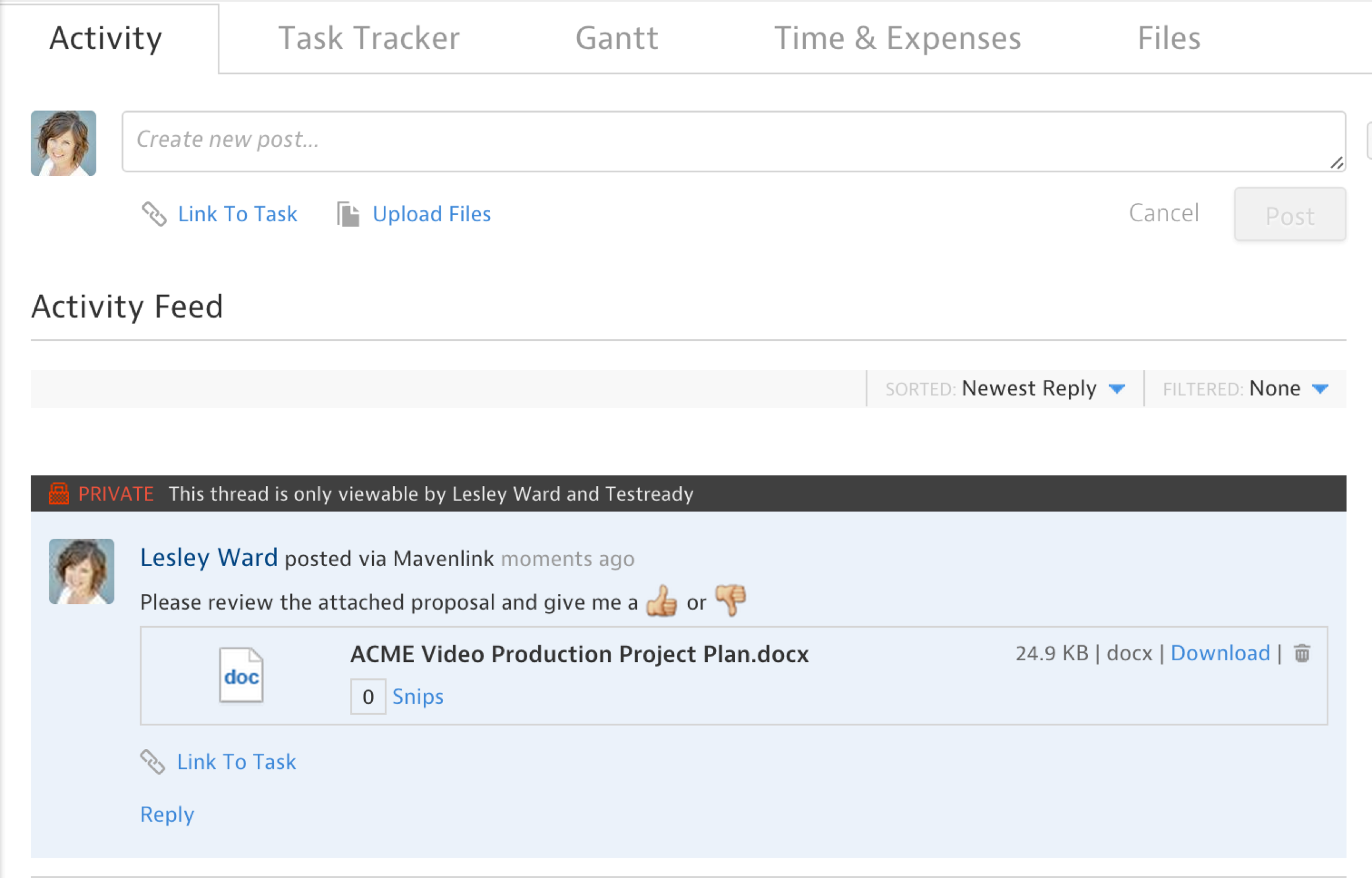
Task: Download the ACME Video Production docx
Action: pos(1220,653)
